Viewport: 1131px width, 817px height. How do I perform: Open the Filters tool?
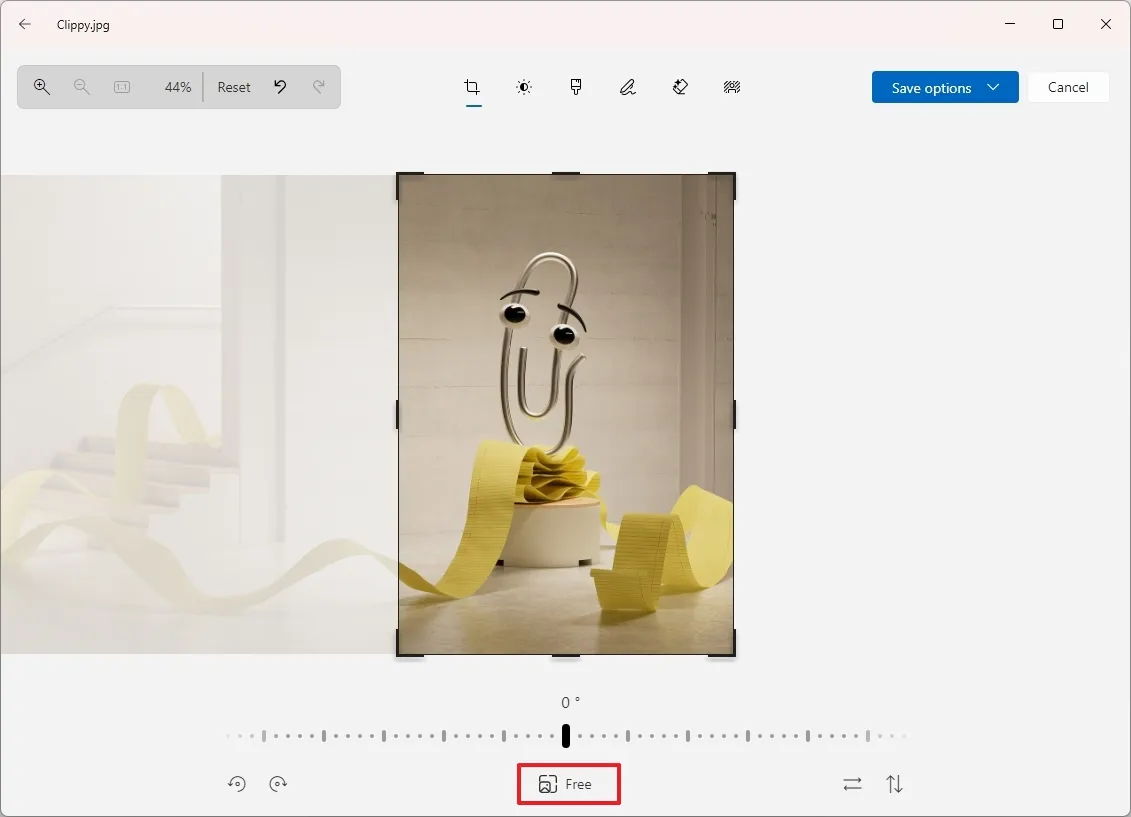tap(576, 87)
